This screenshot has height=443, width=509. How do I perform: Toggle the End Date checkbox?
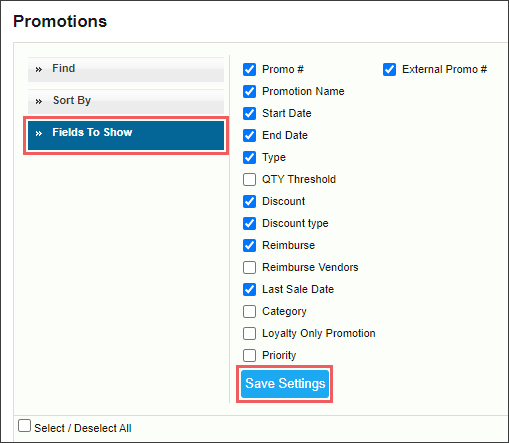tap(249, 136)
